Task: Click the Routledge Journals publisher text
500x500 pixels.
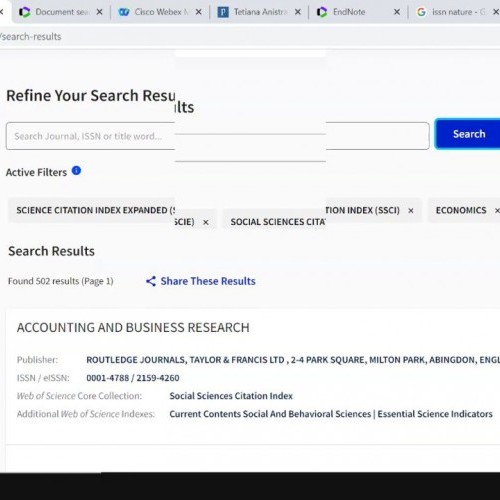Action: pos(293,360)
